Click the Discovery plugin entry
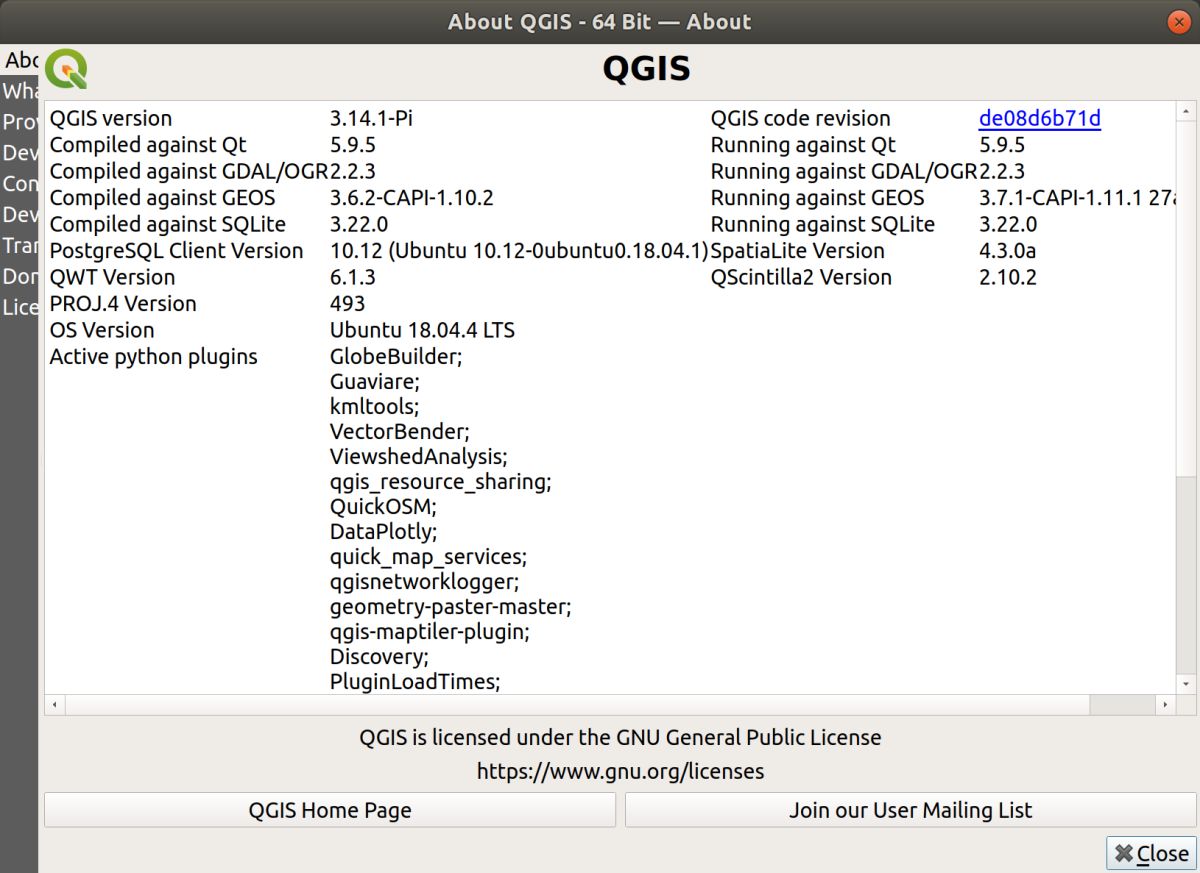Viewport: 1200px width, 873px height. click(379, 657)
